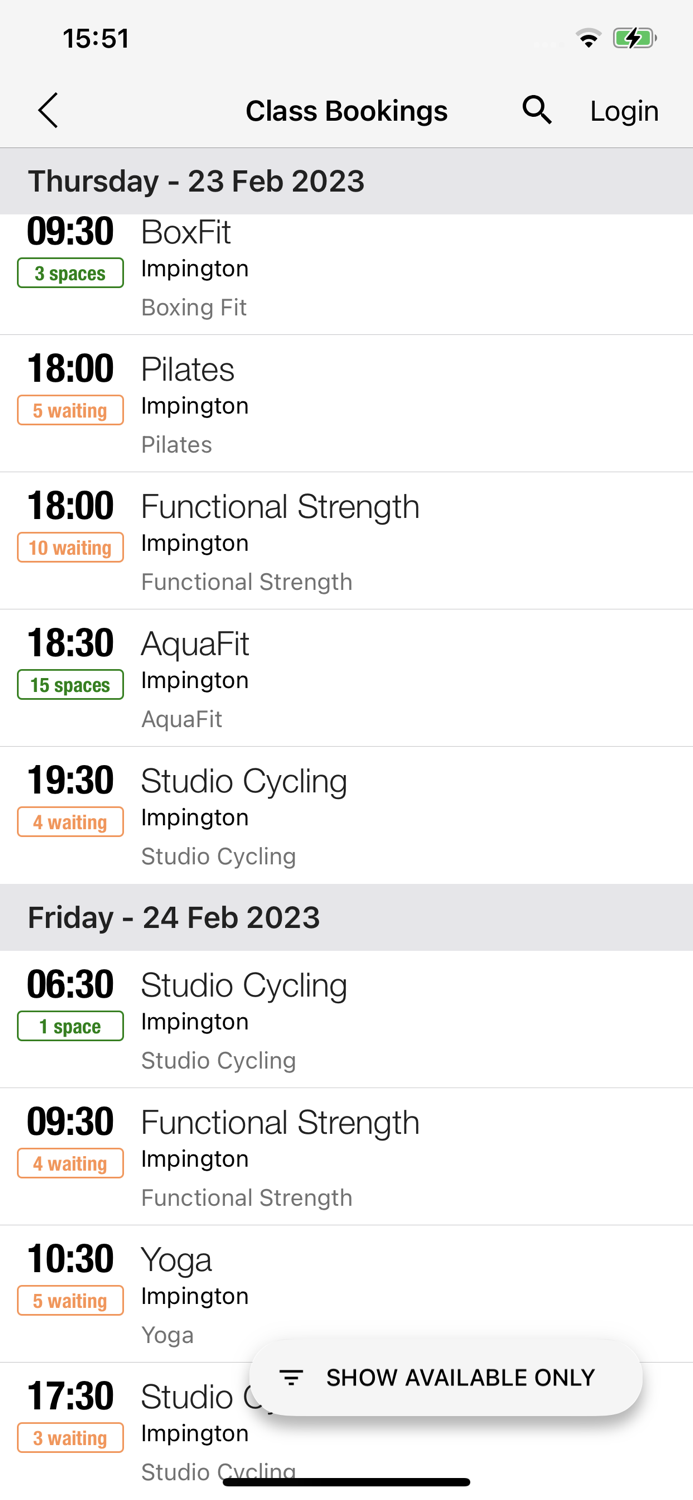The image size is (693, 1500).
Task: Tap the clock time 15:51 in status bar
Action: pyautogui.click(x=96, y=38)
